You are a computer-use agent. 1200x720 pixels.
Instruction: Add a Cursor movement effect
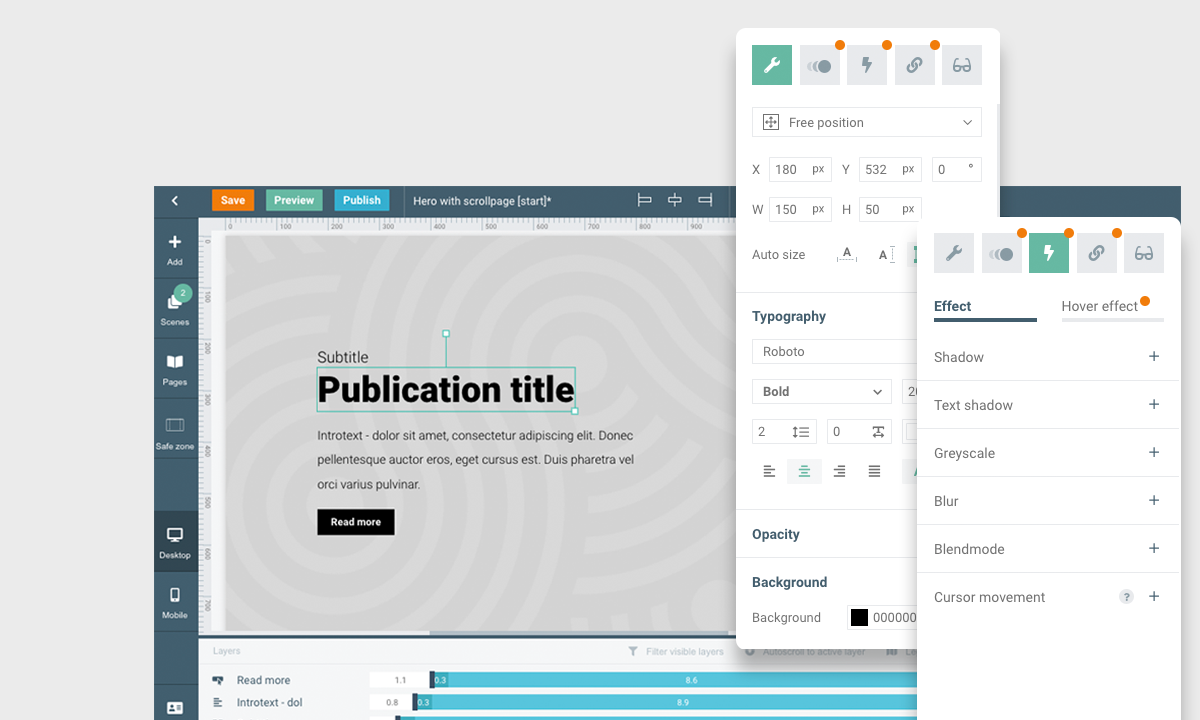tap(1154, 596)
